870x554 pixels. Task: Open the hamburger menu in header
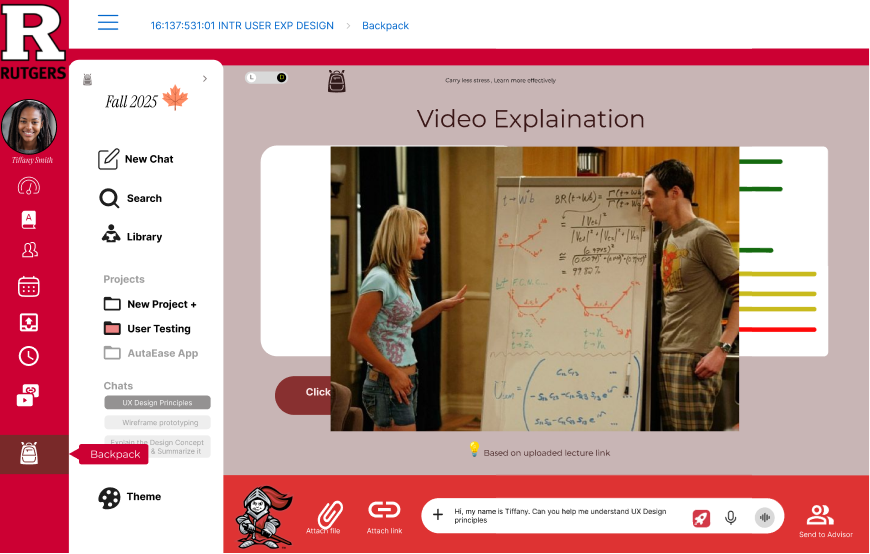click(108, 22)
